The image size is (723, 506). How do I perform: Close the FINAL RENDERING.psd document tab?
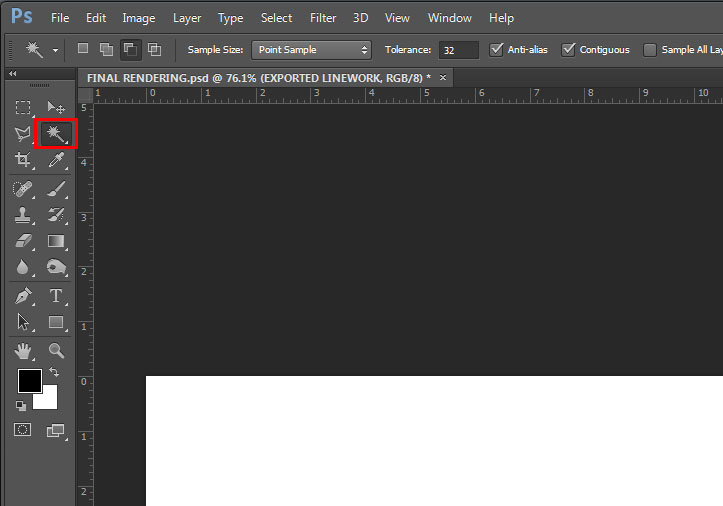[443, 77]
